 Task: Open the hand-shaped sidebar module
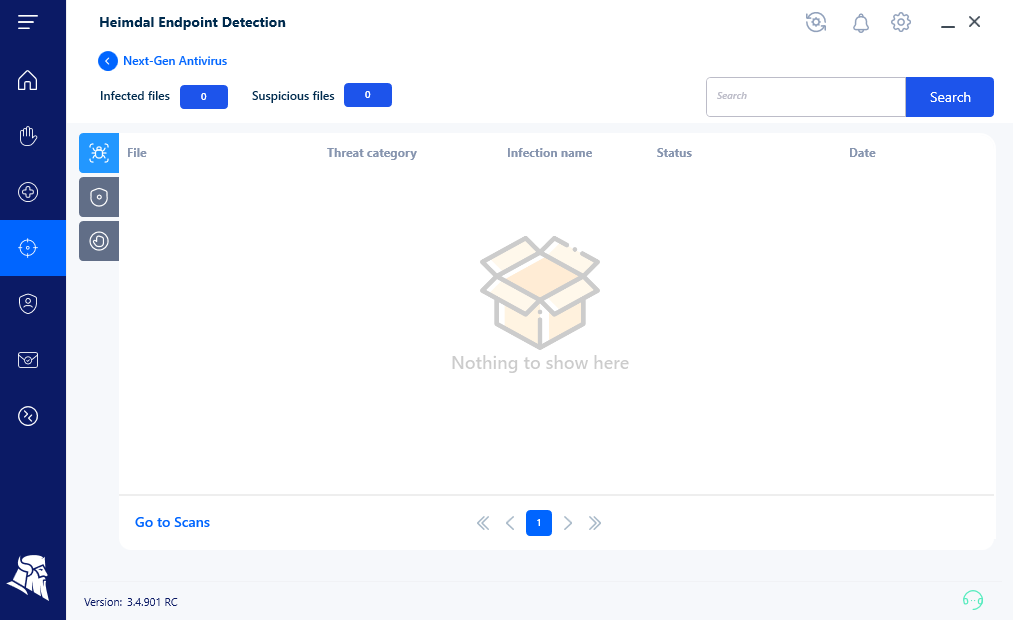click(28, 136)
